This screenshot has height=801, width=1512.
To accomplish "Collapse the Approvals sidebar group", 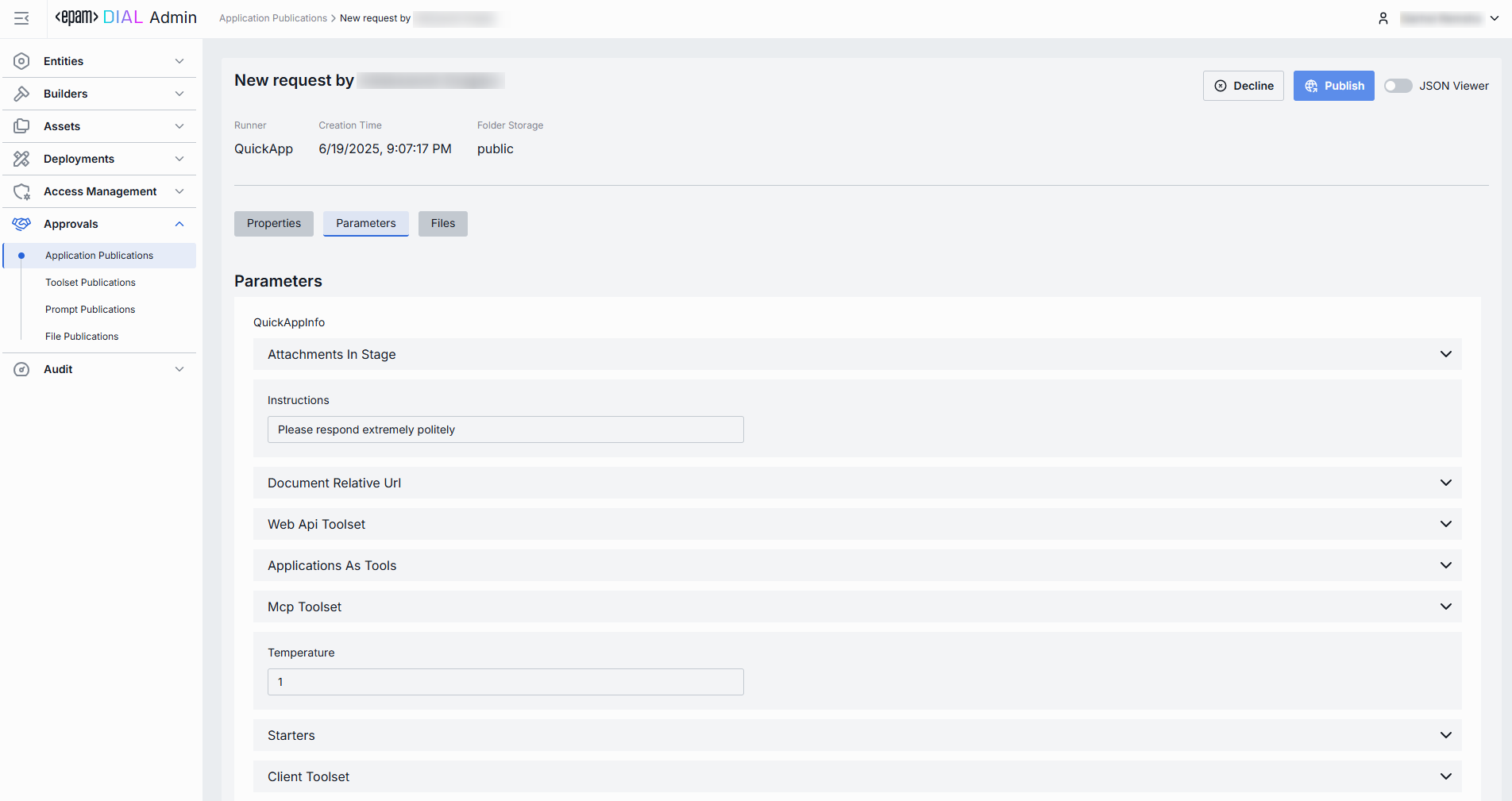I will (179, 224).
